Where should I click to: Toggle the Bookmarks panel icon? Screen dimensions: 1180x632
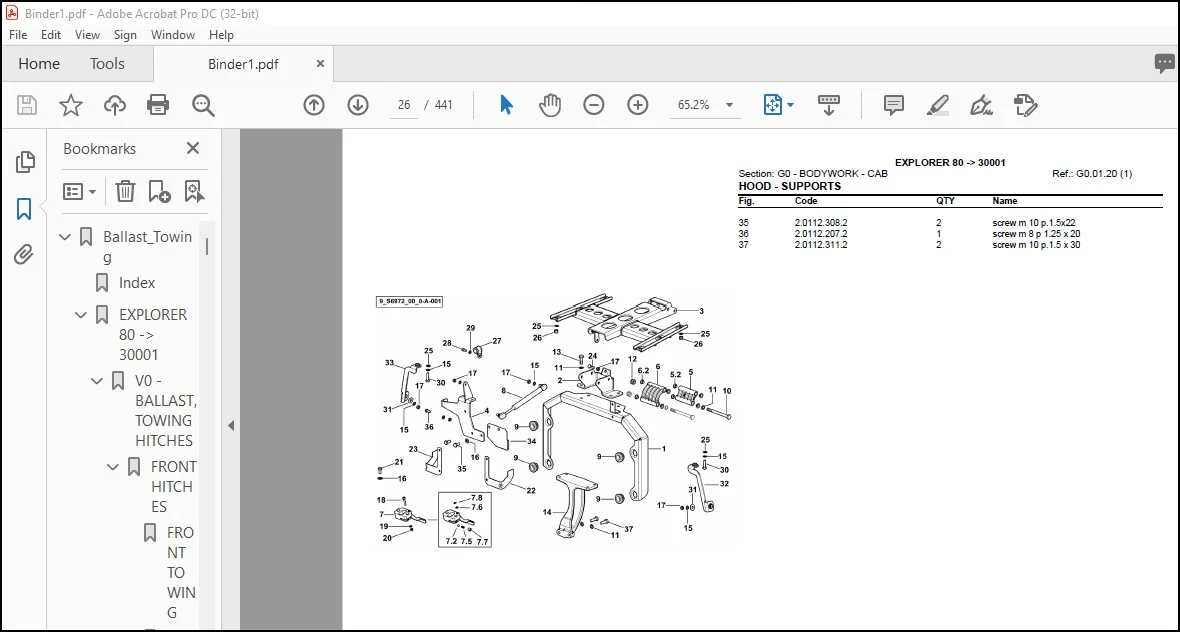pyautogui.click(x=24, y=209)
